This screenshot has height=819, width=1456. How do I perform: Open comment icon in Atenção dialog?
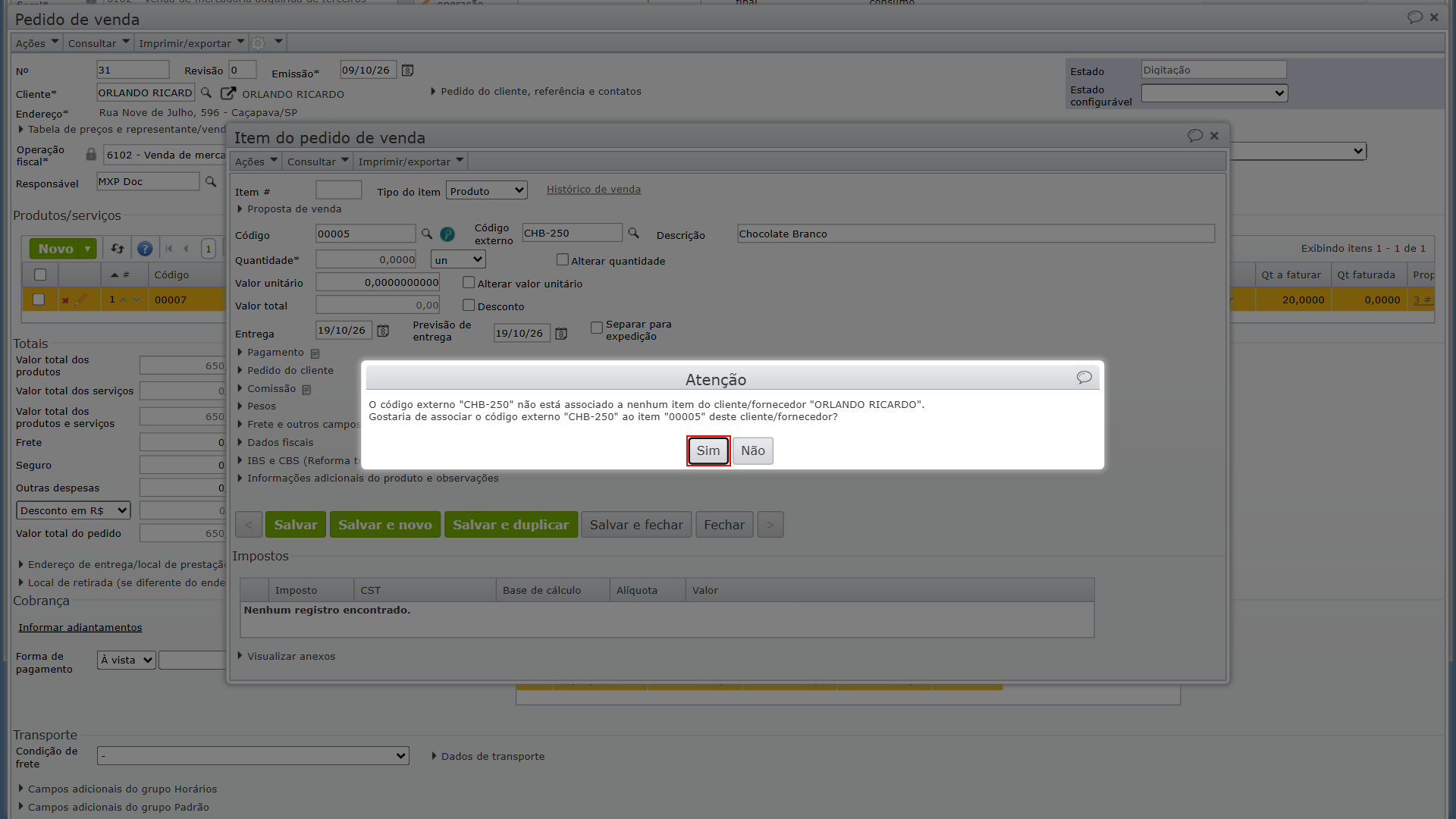(1084, 378)
